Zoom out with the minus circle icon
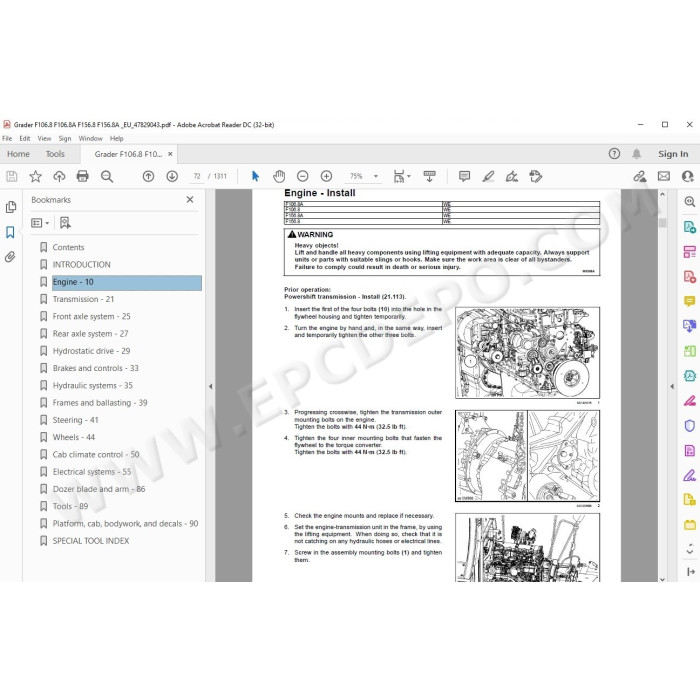Image resolution: width=700 pixels, height=700 pixels. pos(303,176)
